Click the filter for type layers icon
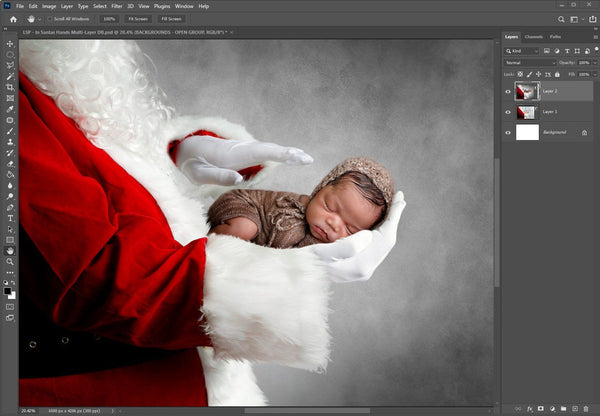This screenshot has height=416, width=600. 566,49
